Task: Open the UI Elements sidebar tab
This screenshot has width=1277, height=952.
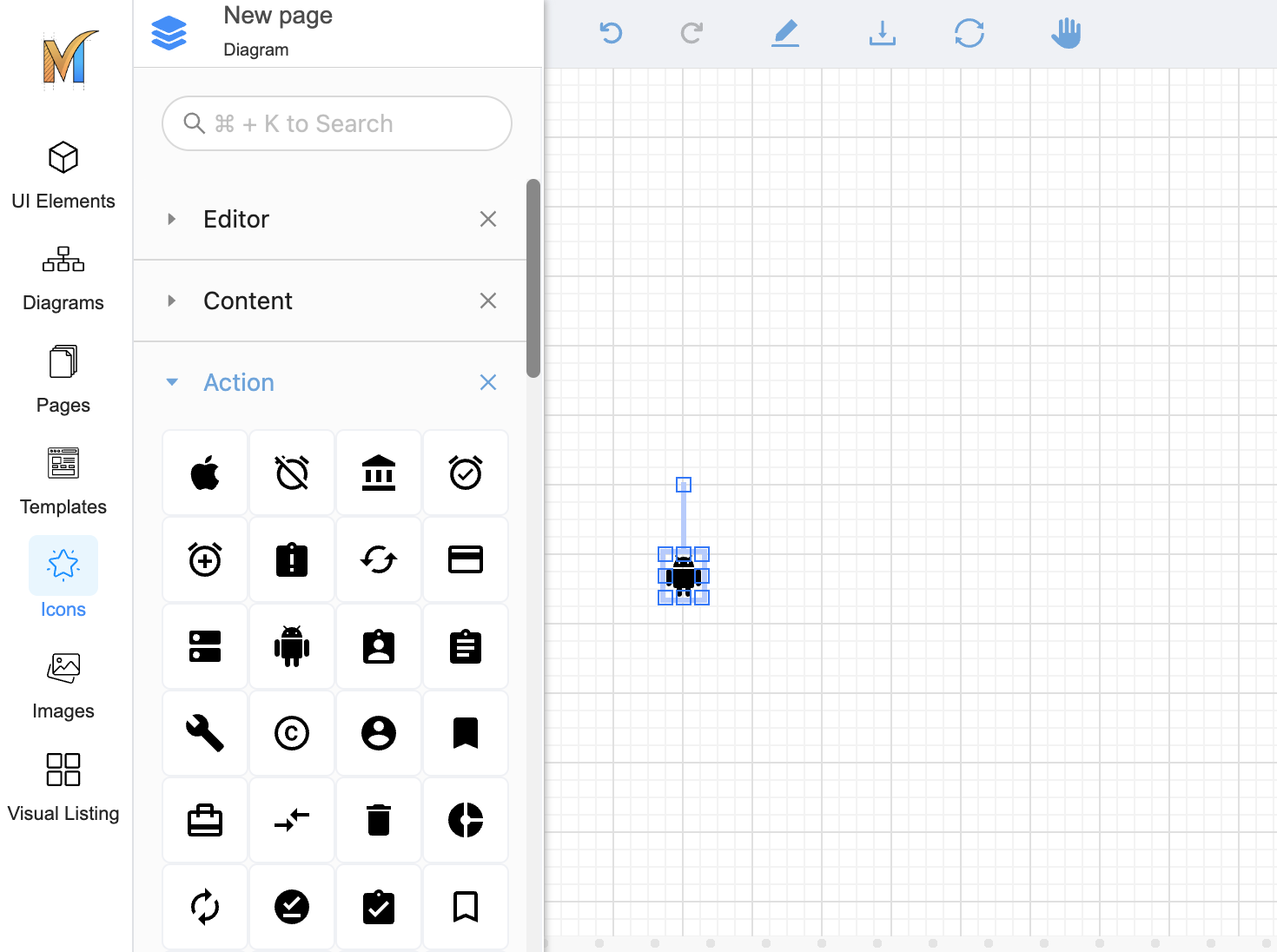Action: point(63,175)
